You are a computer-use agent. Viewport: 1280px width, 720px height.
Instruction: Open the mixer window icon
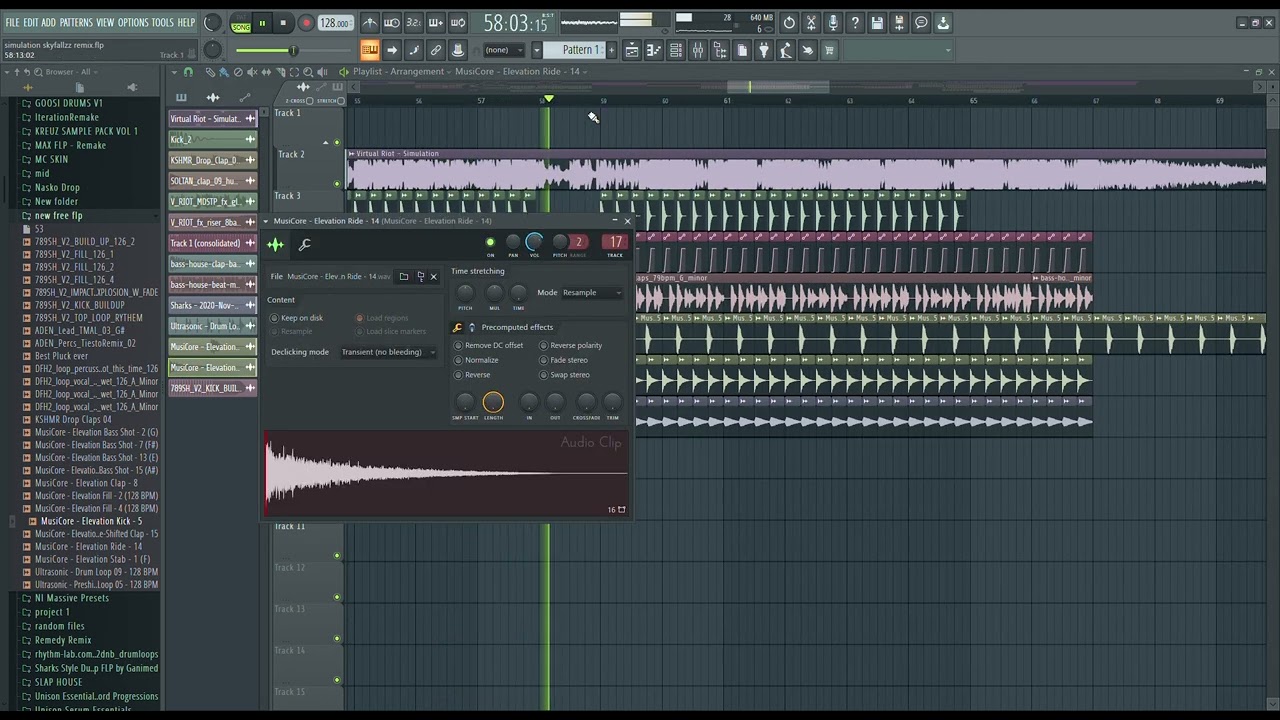click(x=697, y=50)
